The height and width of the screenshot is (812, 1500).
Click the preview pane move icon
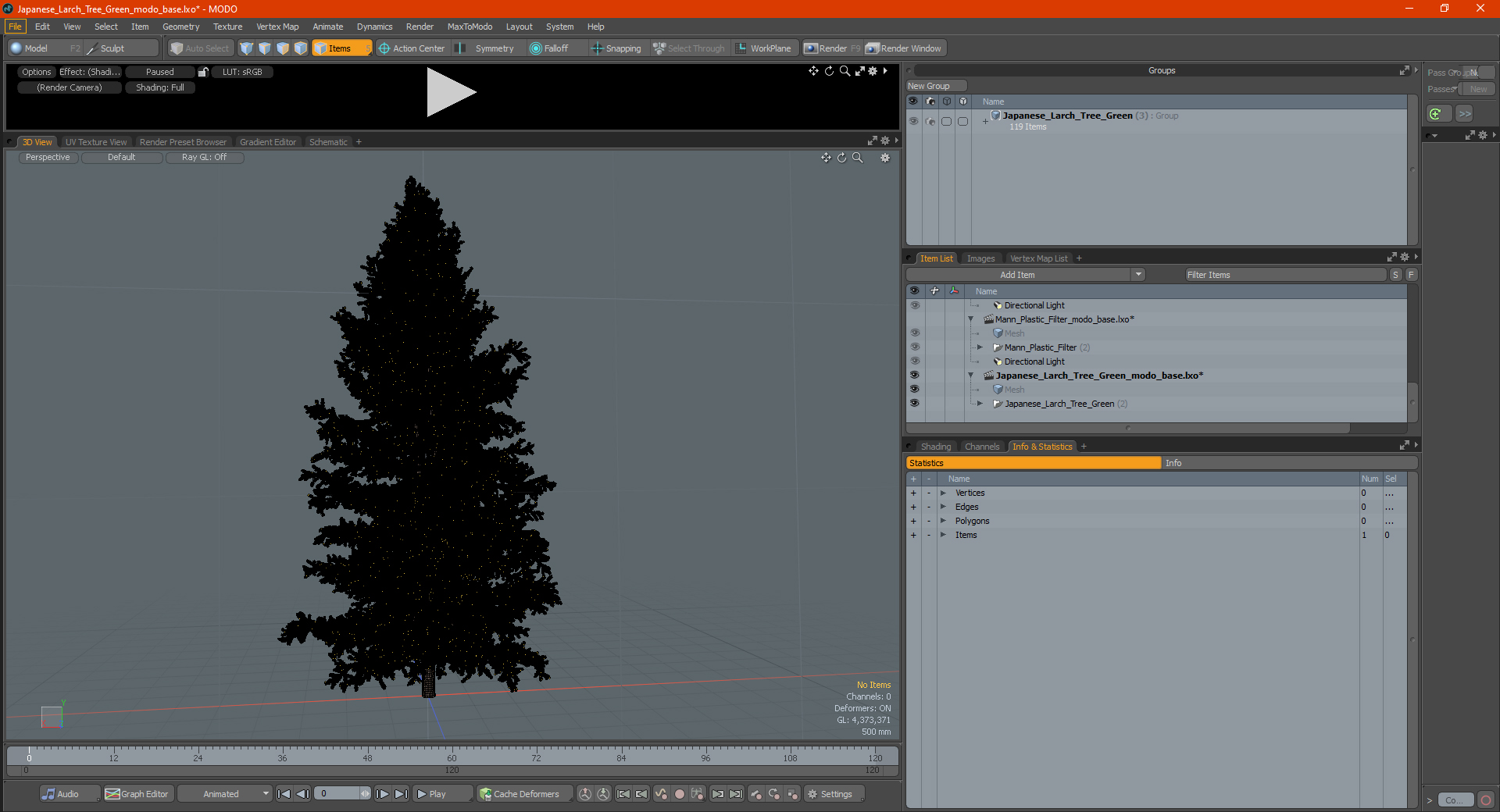coord(814,71)
